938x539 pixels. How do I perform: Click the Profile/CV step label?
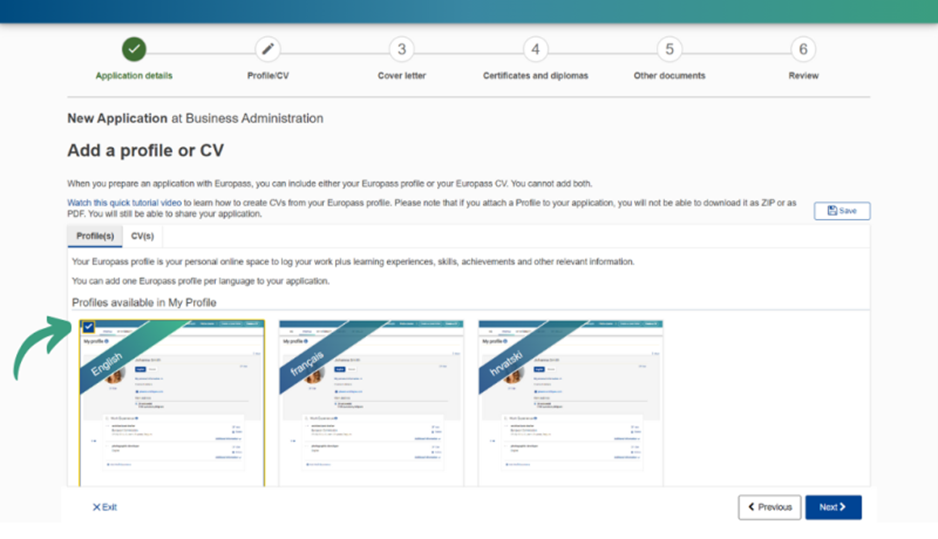click(x=268, y=76)
